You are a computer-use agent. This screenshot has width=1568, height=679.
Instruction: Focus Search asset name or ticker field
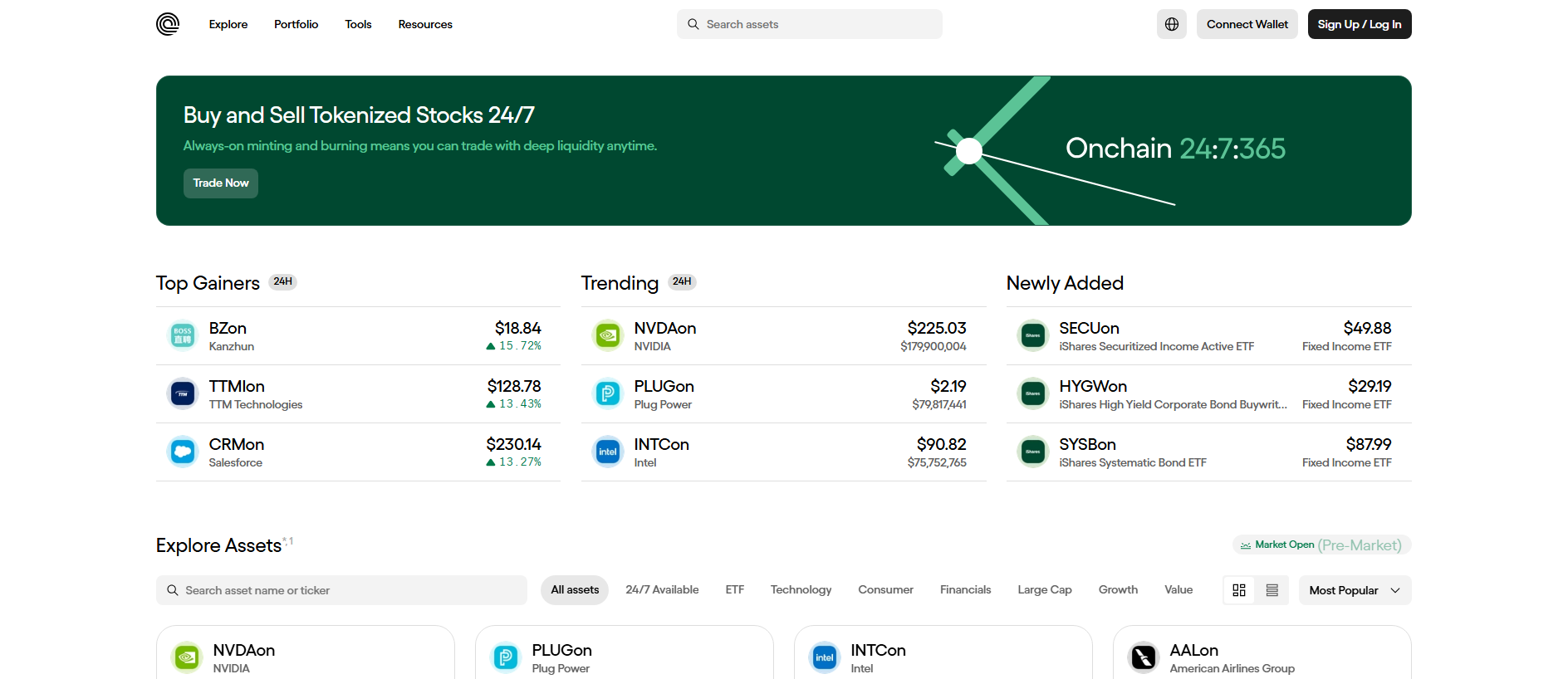click(x=341, y=590)
